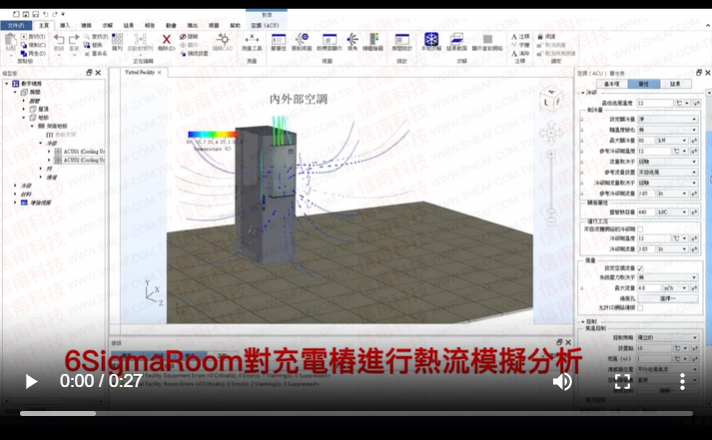The image size is (712, 440).
Task: Click the view cube in 3D viewport
Action: [x=551, y=99]
